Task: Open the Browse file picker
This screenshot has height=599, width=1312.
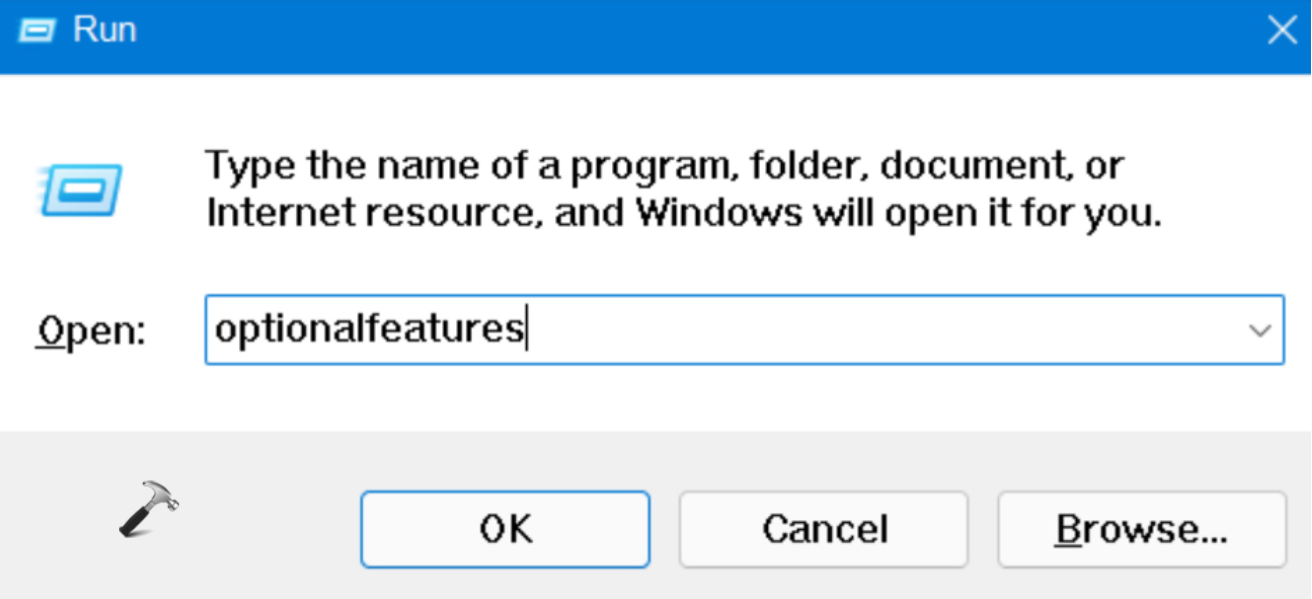Action: (x=1141, y=529)
